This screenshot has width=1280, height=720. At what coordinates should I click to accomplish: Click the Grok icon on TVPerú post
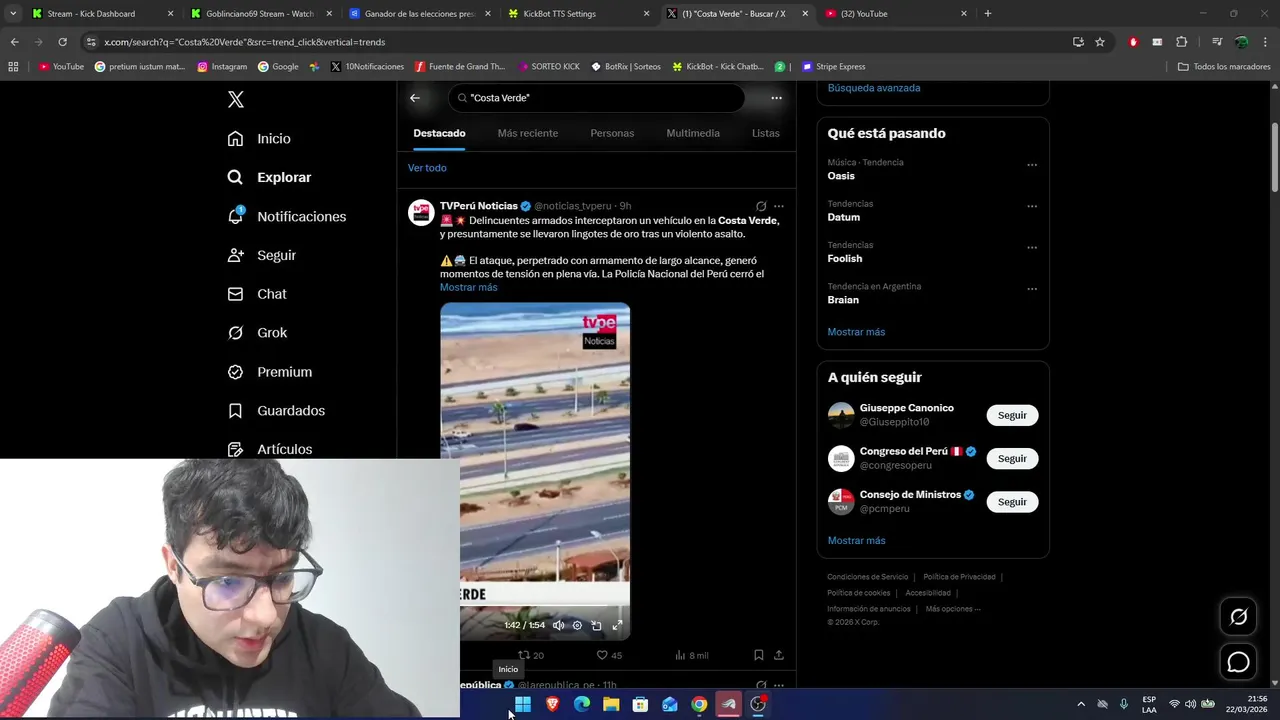coord(761,206)
